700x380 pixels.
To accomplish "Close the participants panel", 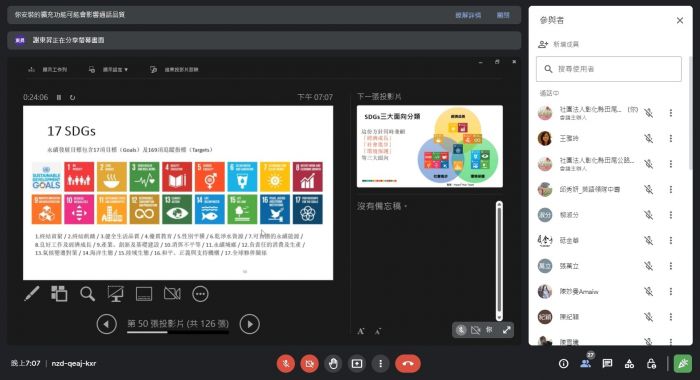I will pyautogui.click(x=679, y=21).
